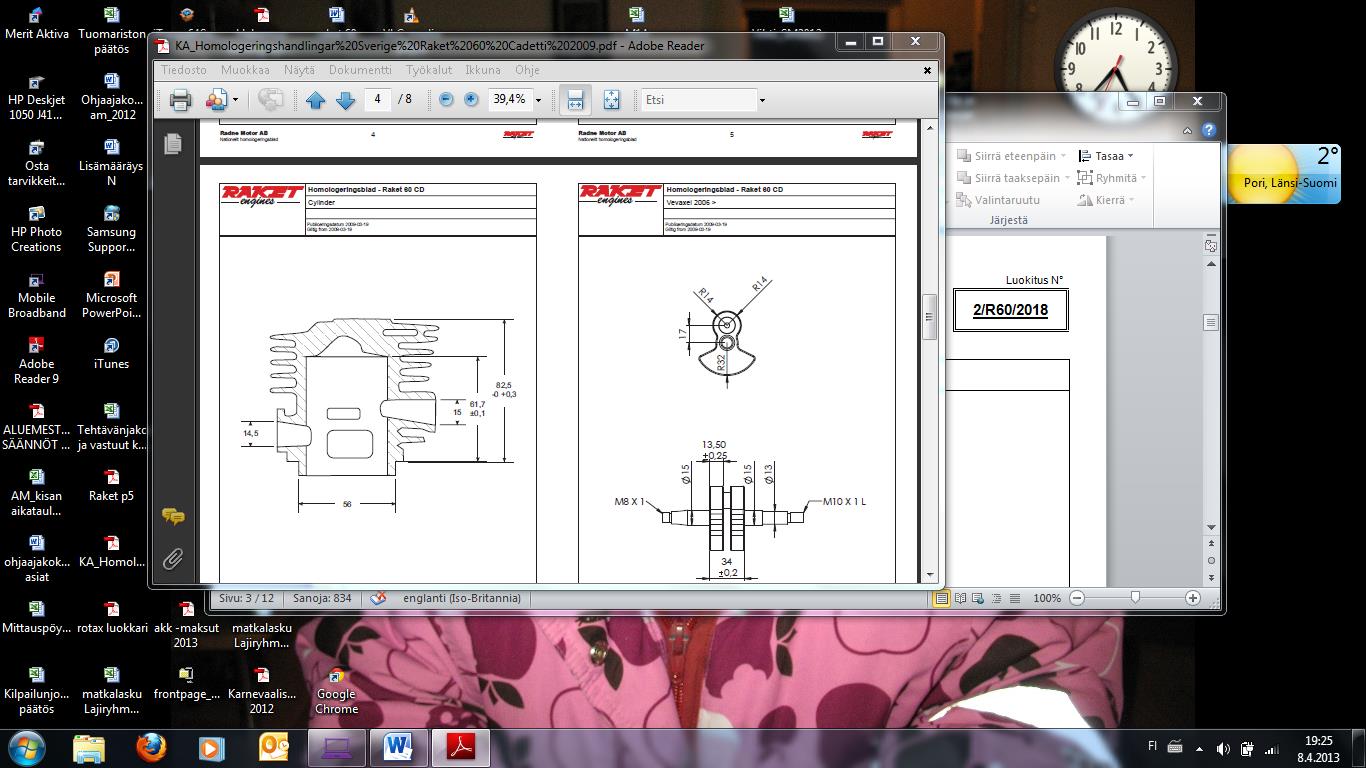The width and height of the screenshot is (1366, 768).
Task: Open the Ikkuna menu
Action: pyautogui.click(x=483, y=70)
